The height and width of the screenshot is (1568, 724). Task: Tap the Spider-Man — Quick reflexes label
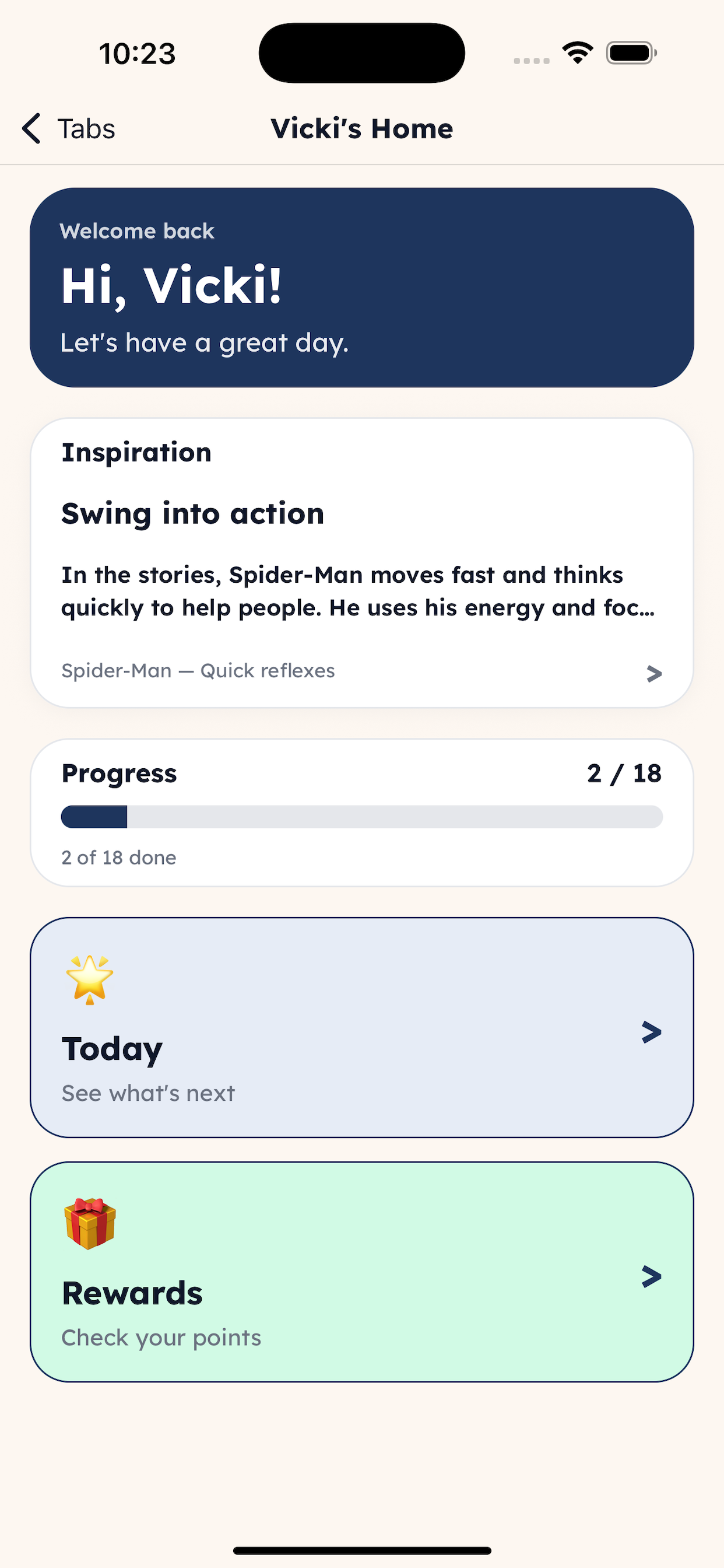coord(197,670)
